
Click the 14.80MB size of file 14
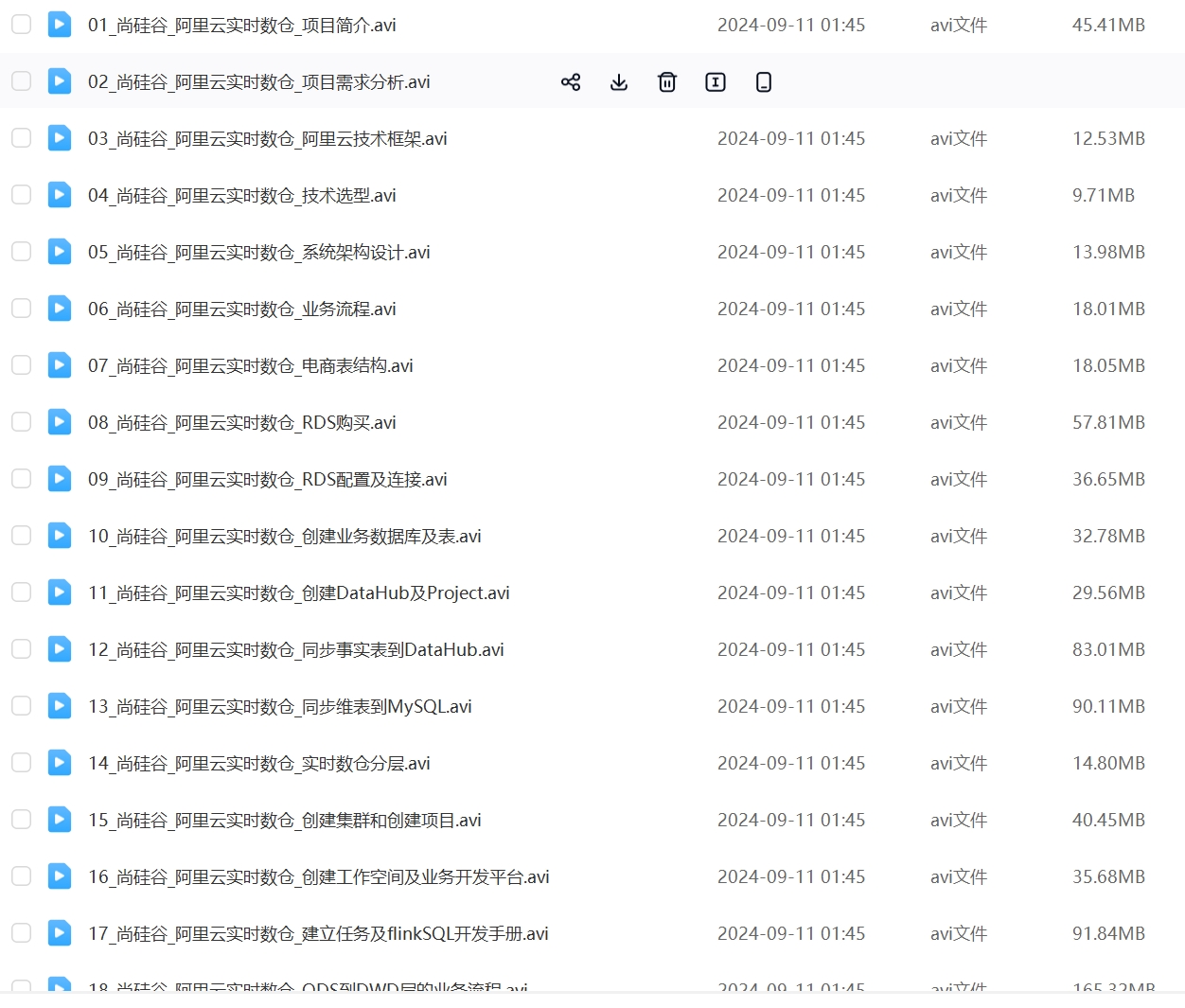pyautogui.click(x=1108, y=763)
